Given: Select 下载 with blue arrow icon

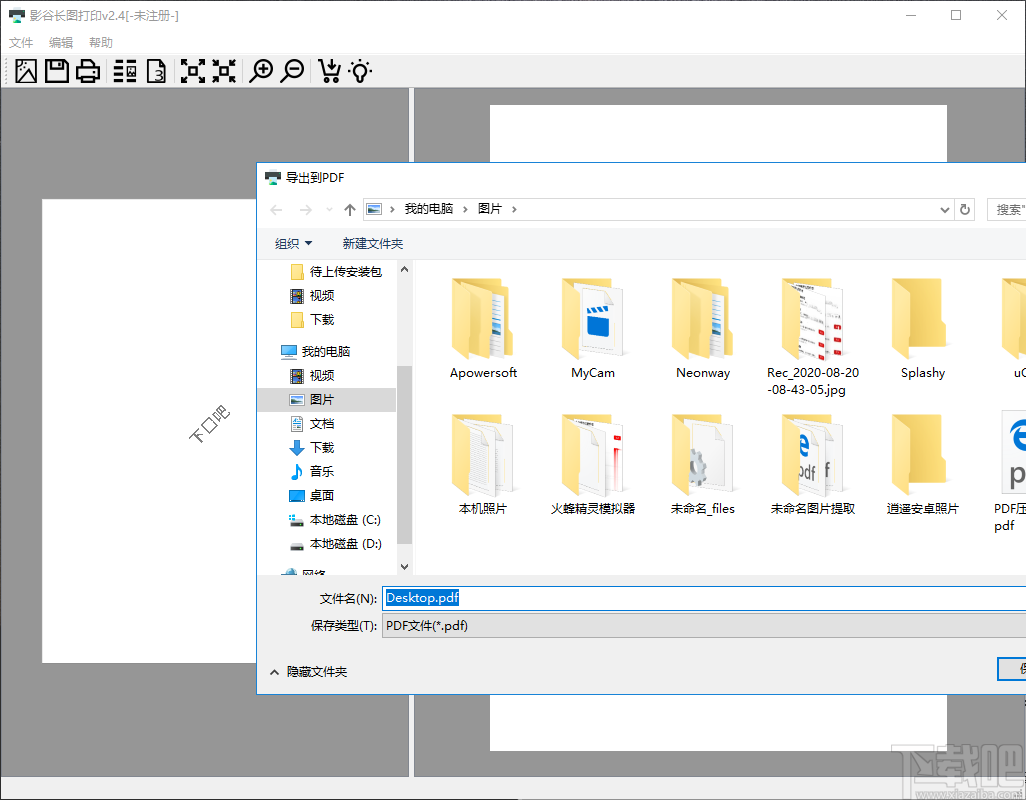Looking at the screenshot, I should pyautogui.click(x=313, y=447).
